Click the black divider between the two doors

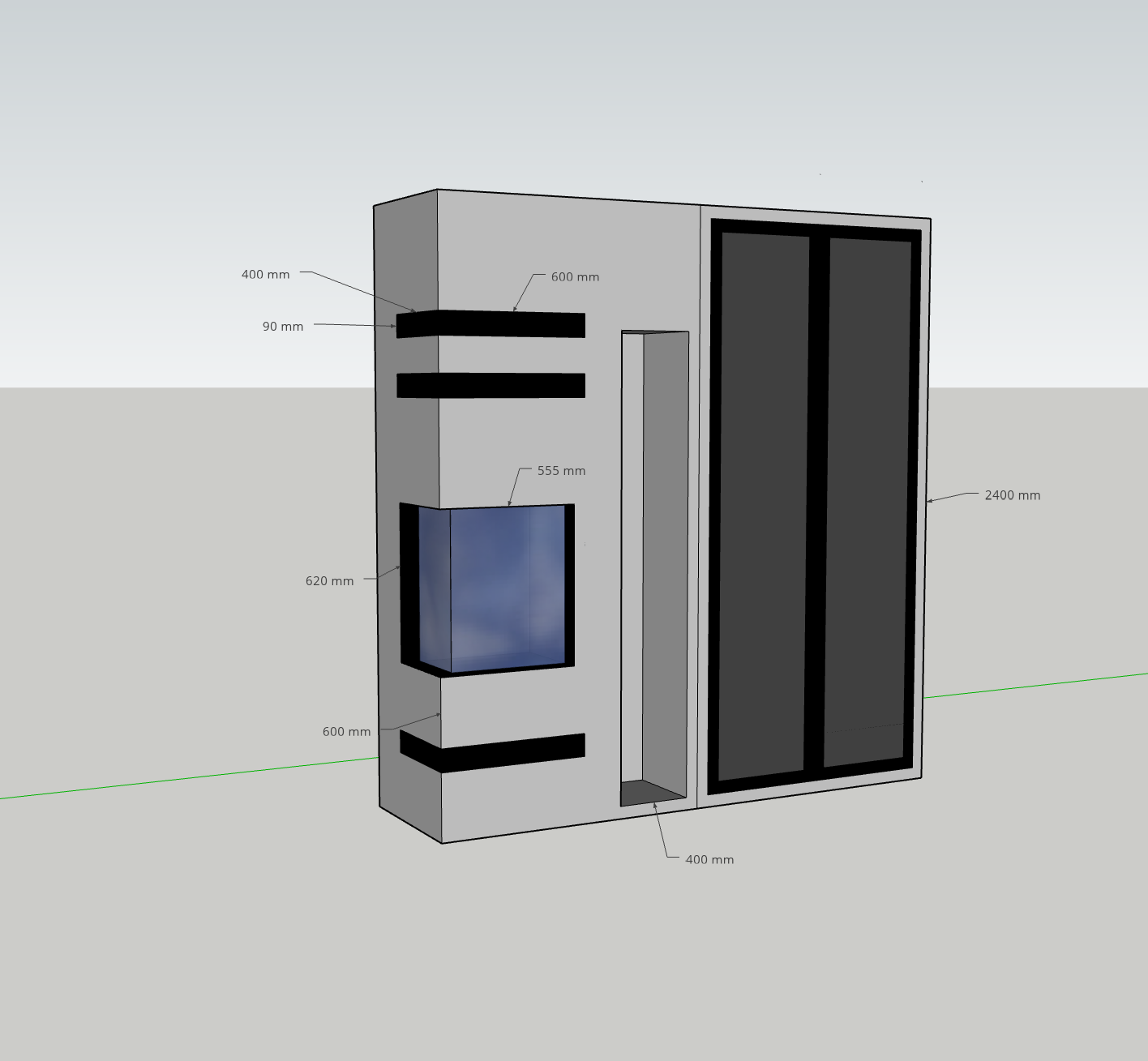coord(817,503)
